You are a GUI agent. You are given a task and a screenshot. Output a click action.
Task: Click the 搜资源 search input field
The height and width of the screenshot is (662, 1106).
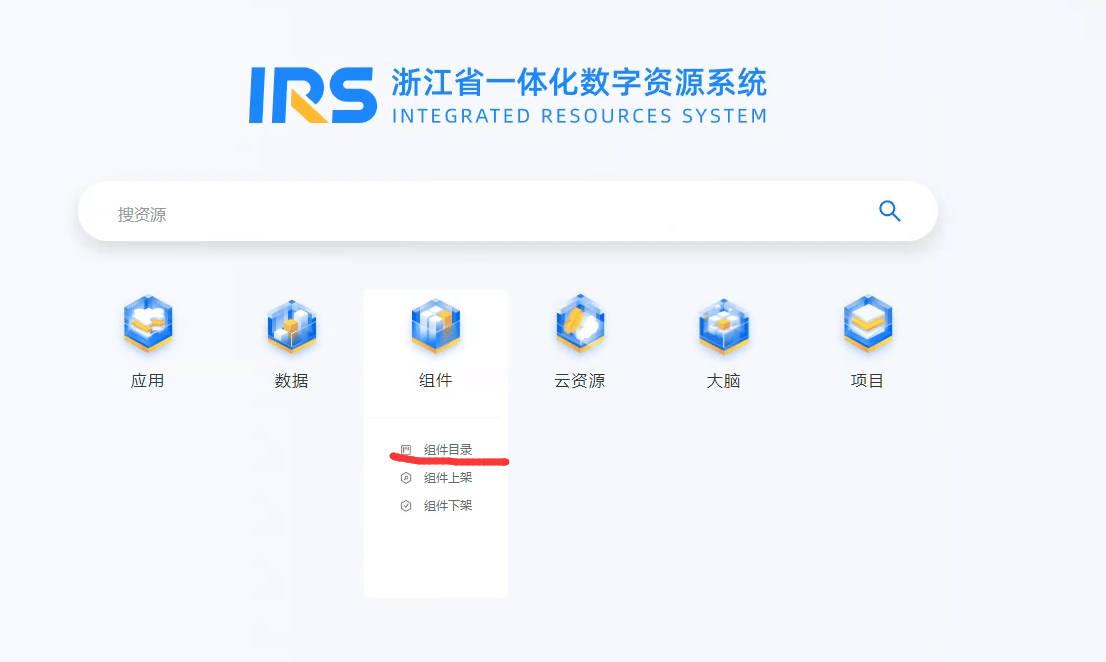[480, 213]
